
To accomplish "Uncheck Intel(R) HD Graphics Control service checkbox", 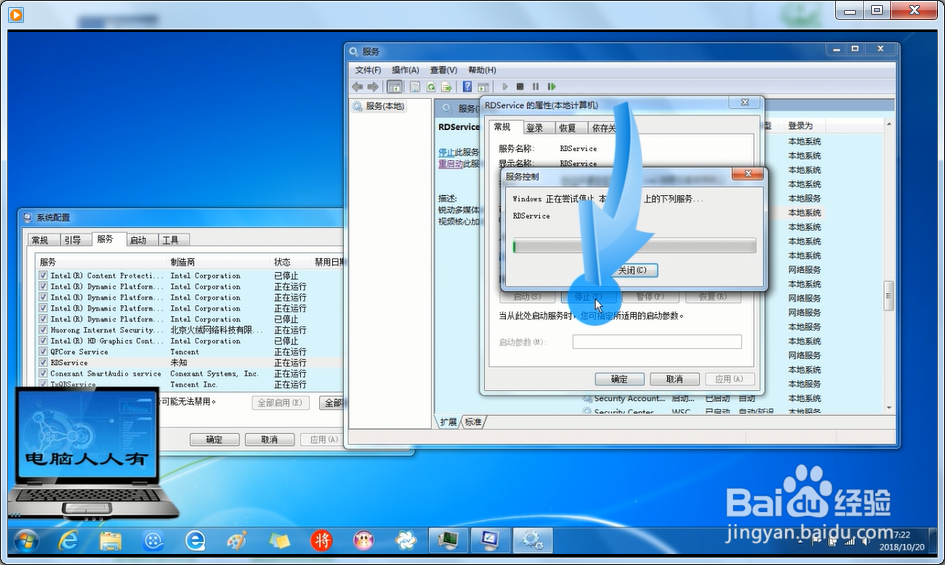I will click(x=43, y=341).
